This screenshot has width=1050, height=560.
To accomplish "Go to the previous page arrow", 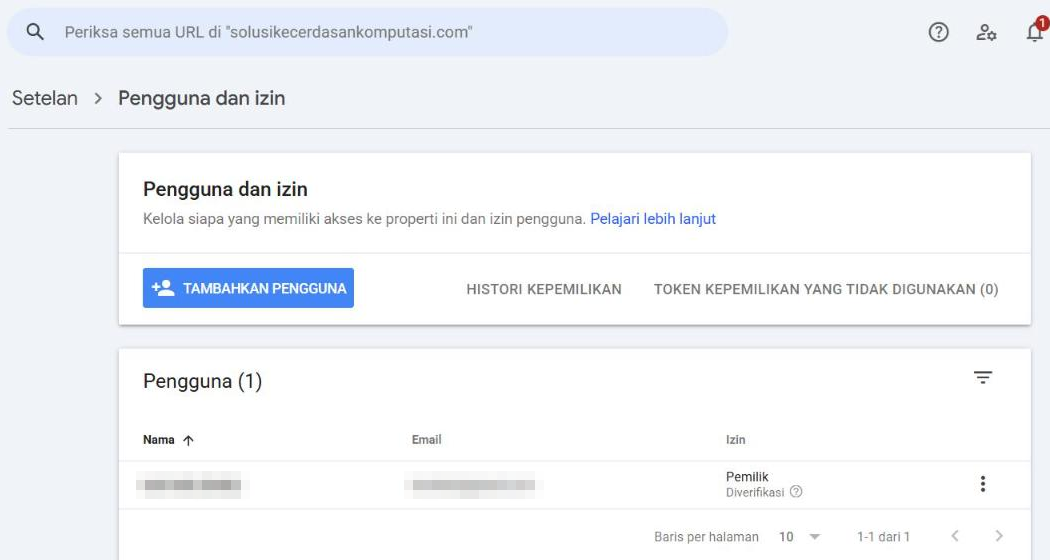I will (955, 536).
